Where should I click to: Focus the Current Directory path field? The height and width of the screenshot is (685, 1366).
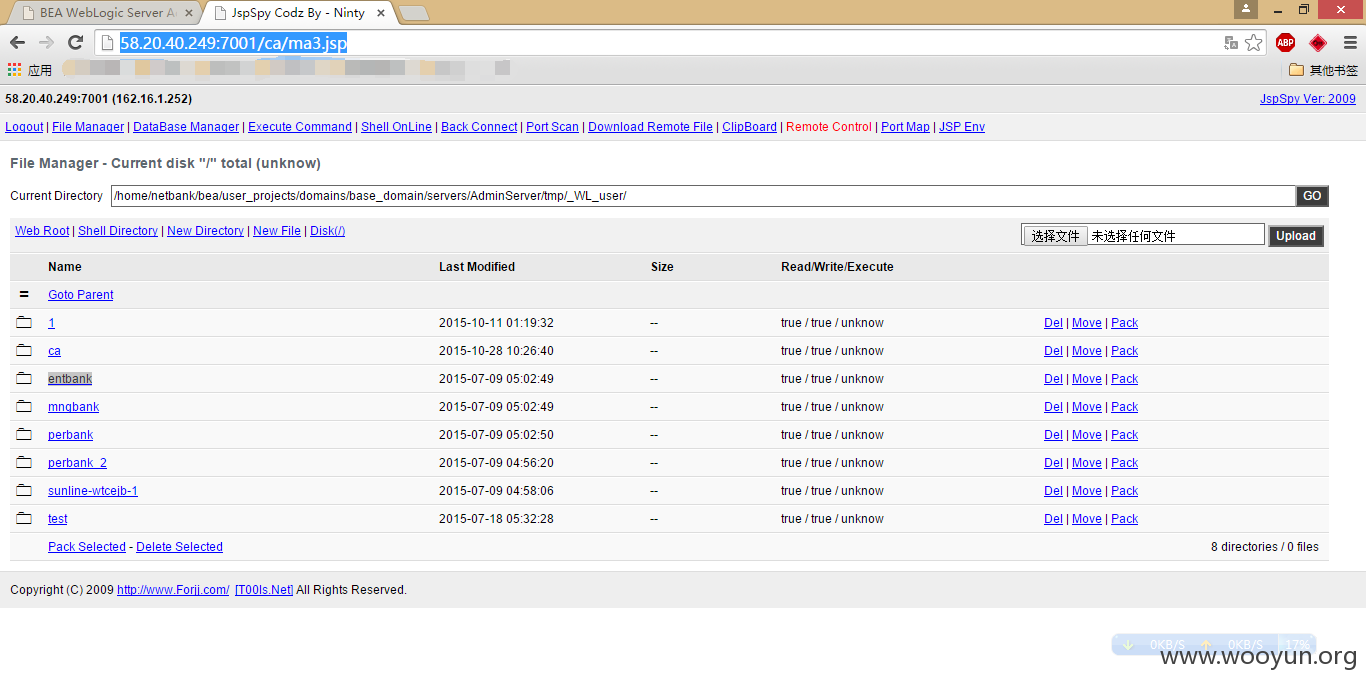[x=703, y=196]
